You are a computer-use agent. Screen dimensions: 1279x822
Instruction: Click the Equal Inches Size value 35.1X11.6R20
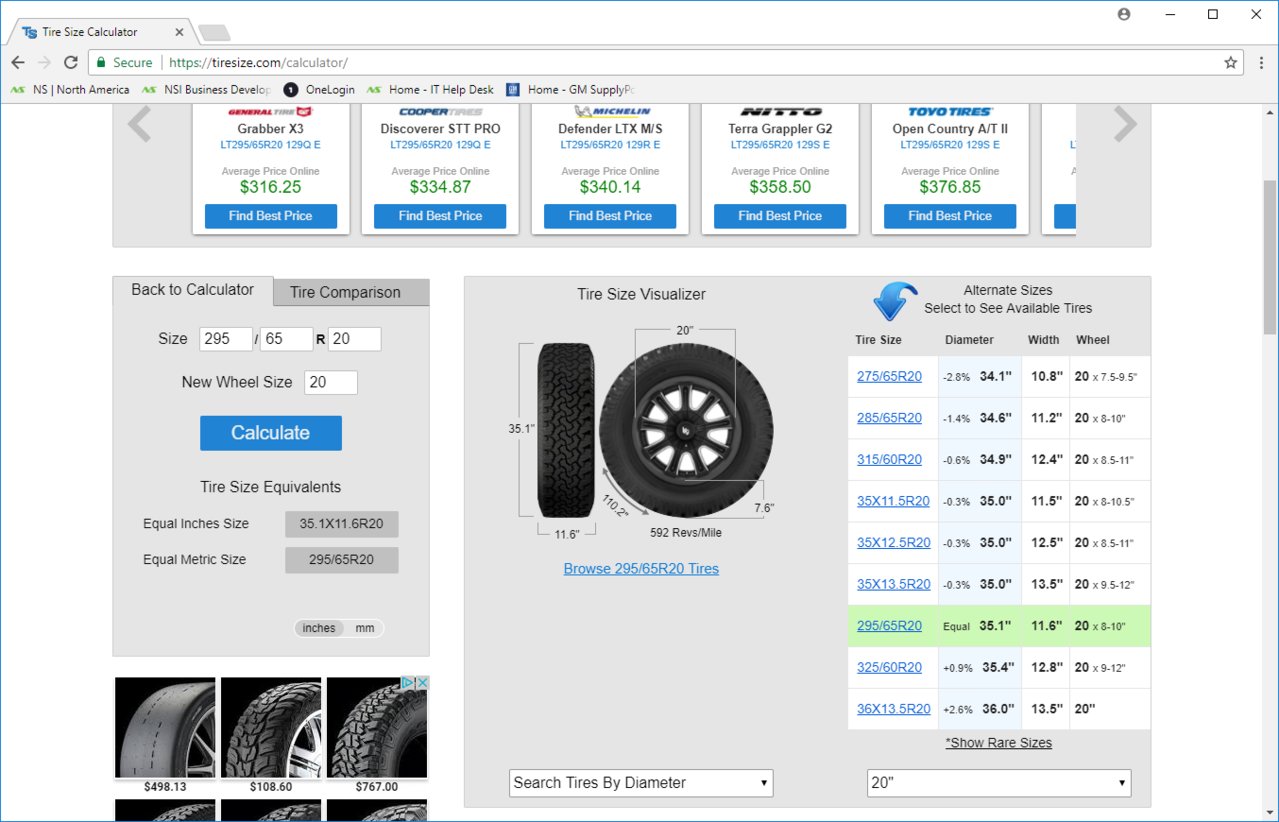342,524
